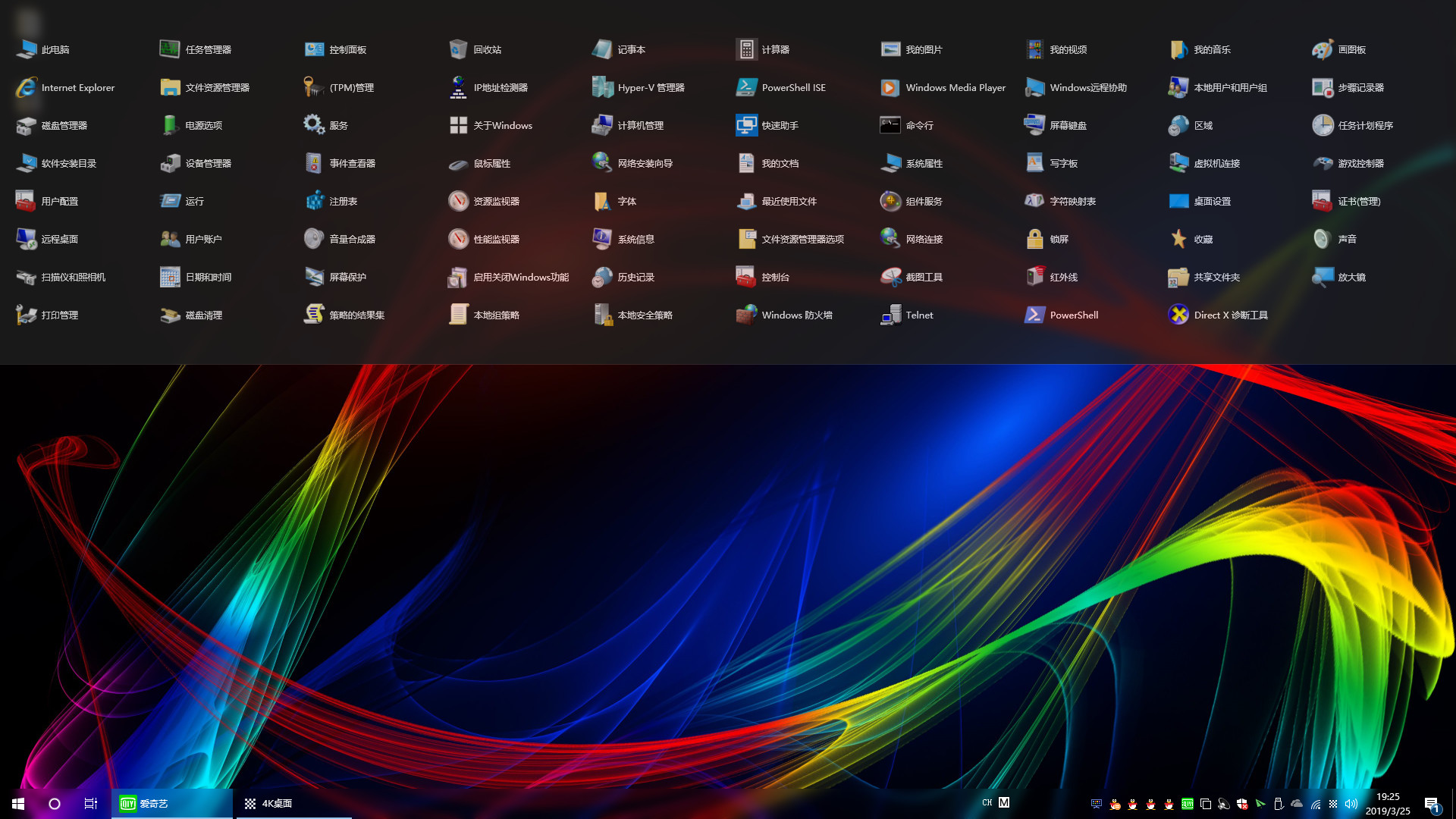This screenshot has width=1456, height=819.
Task: Open the 事件查看器 event viewer
Action: pyautogui.click(x=349, y=162)
